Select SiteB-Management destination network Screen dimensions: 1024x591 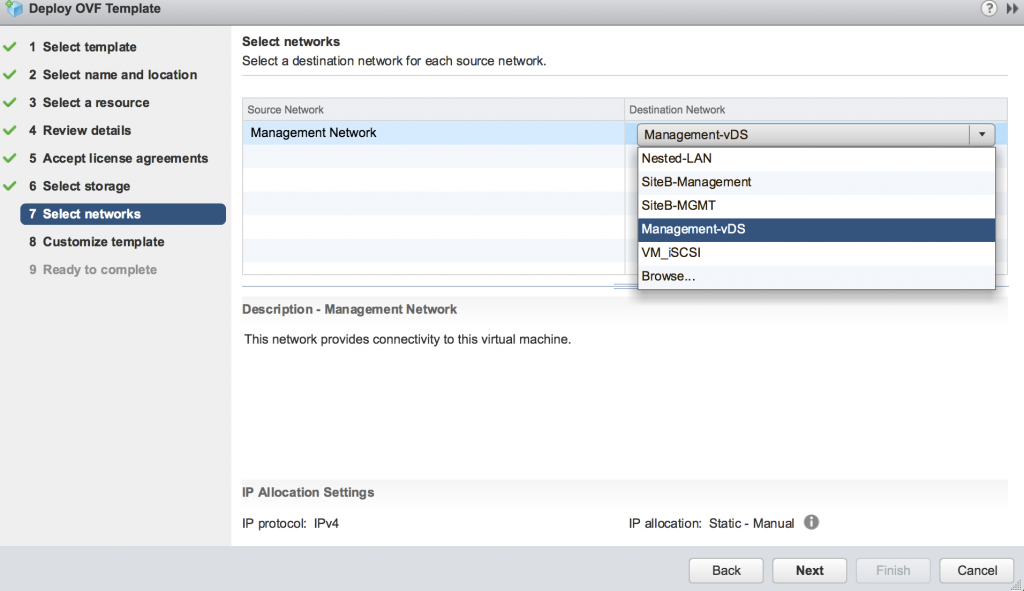816,182
